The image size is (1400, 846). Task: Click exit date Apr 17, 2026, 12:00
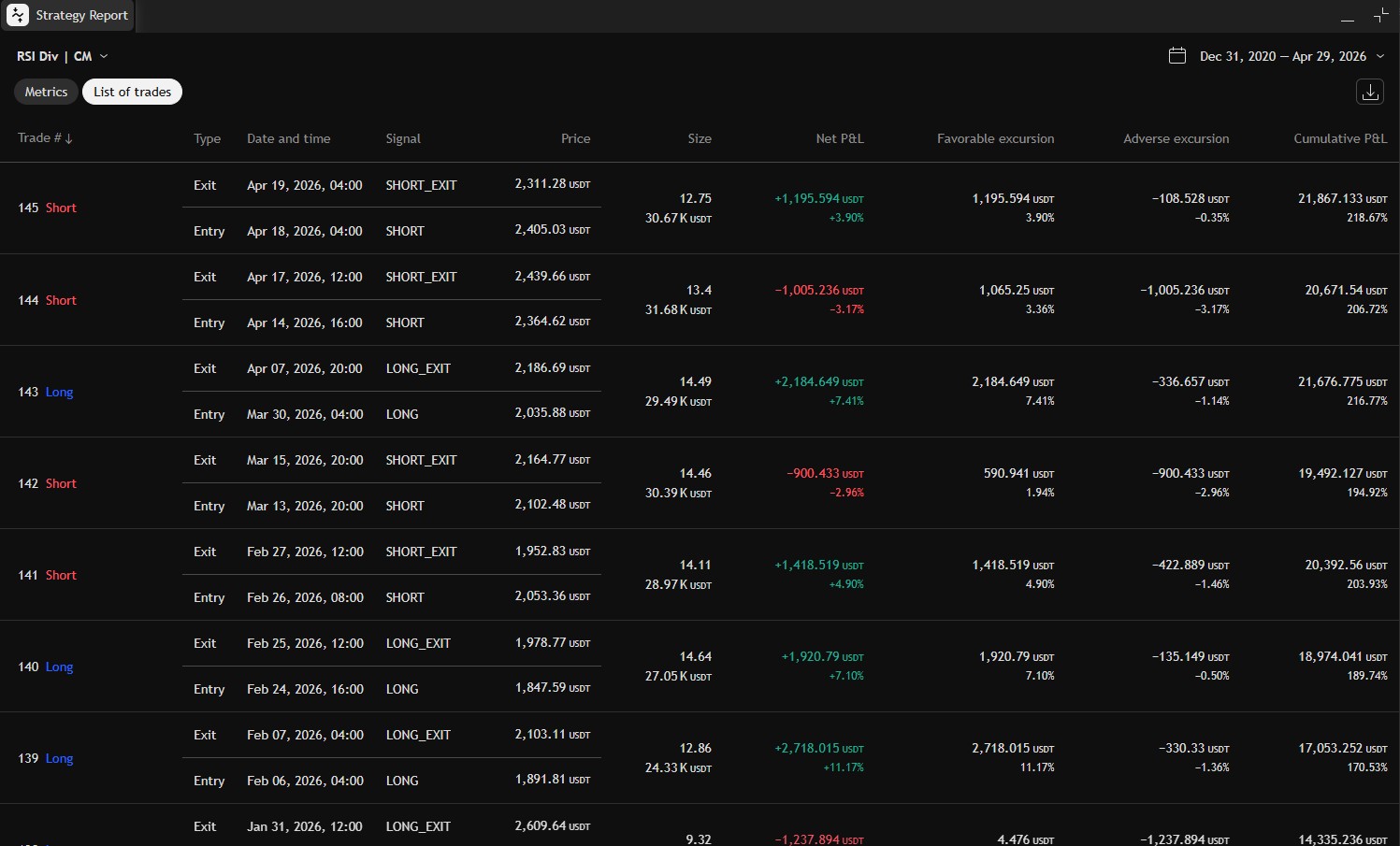pyautogui.click(x=304, y=277)
